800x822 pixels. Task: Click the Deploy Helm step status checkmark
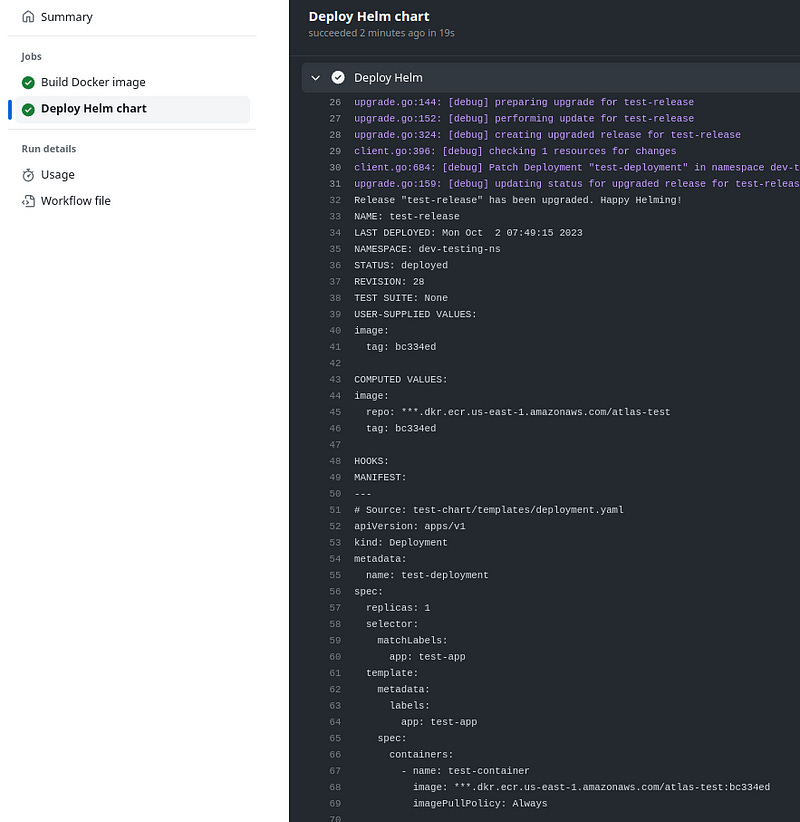tap(338, 78)
